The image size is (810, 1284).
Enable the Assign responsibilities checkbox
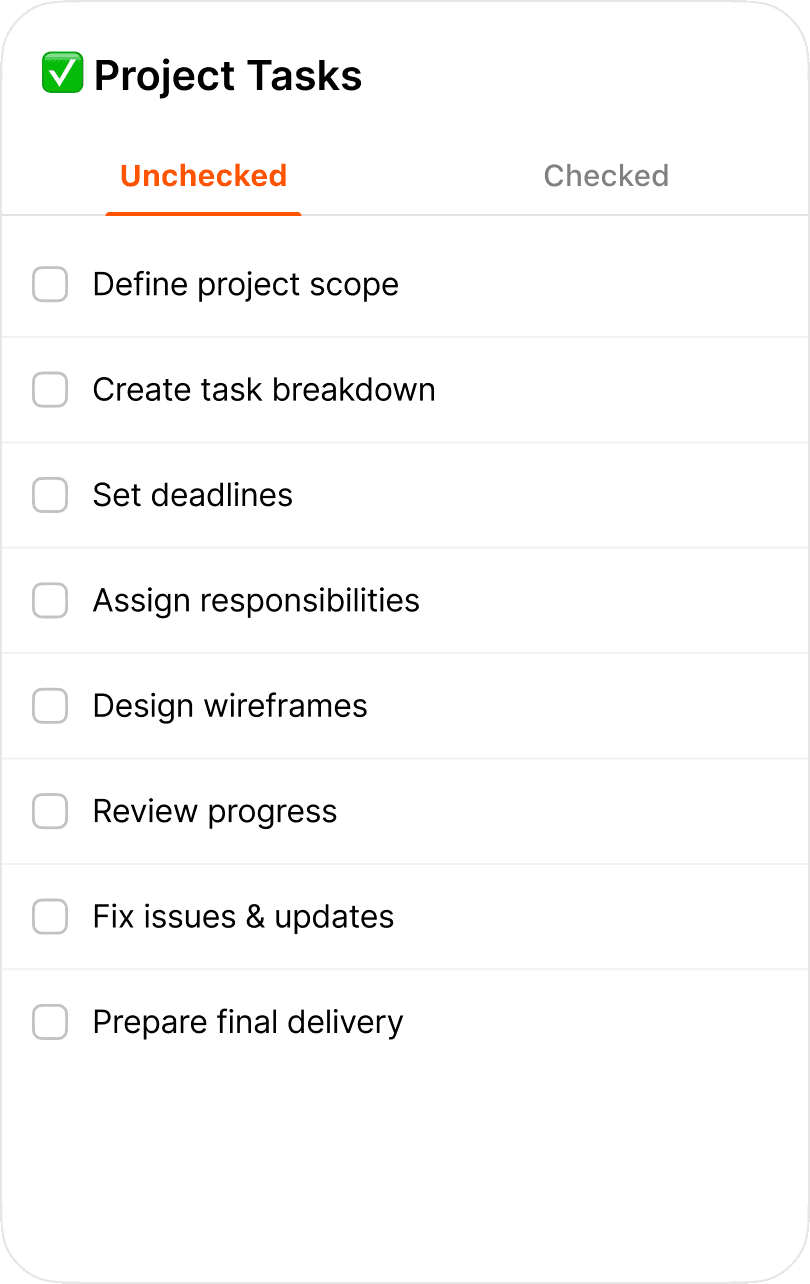(50, 601)
